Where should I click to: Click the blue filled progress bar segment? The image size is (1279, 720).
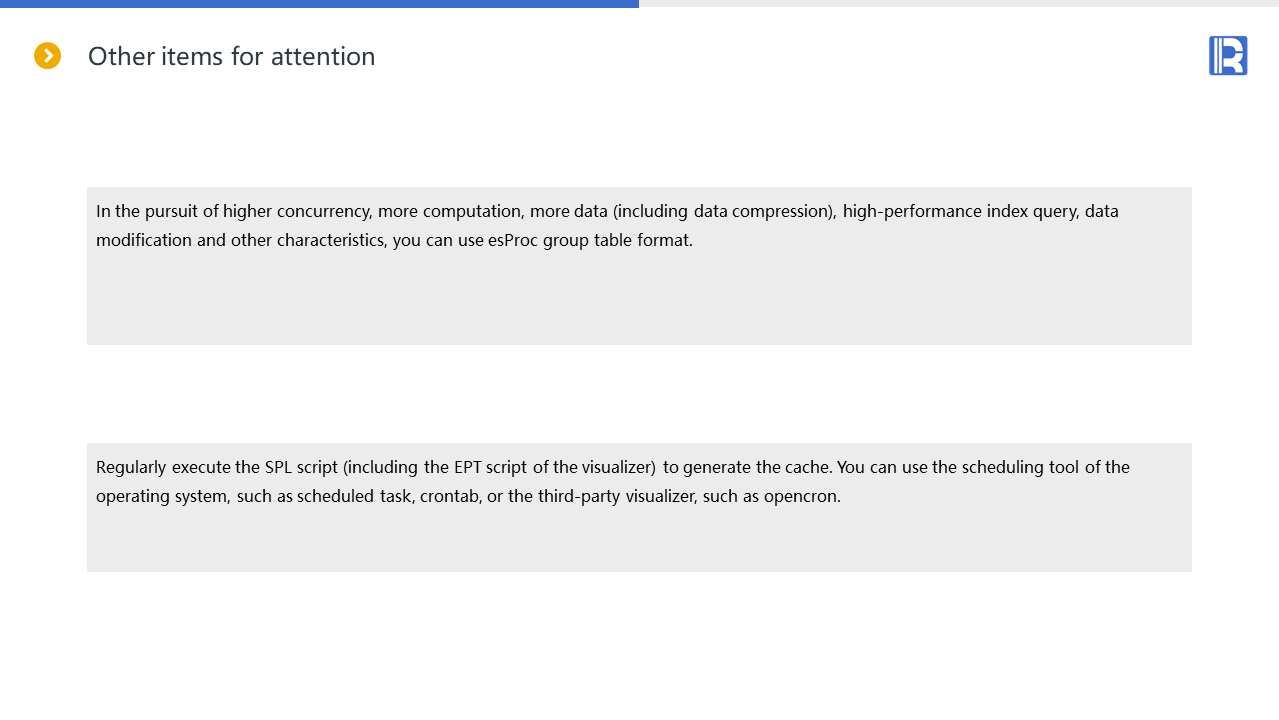319,3
